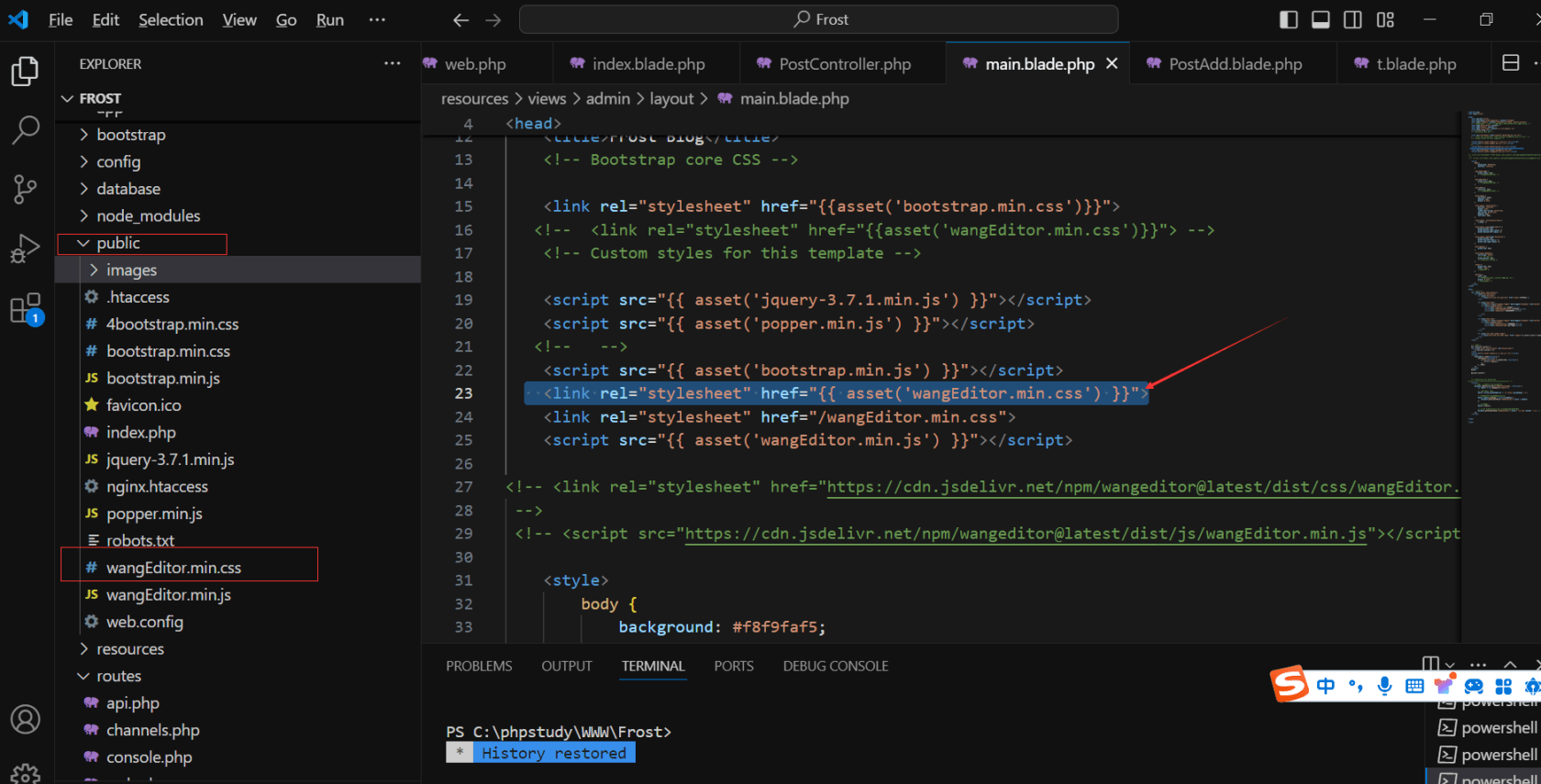Viewport: 1541px width, 784px height.
Task: Click the VS Code logo icon
Action: tap(18, 19)
